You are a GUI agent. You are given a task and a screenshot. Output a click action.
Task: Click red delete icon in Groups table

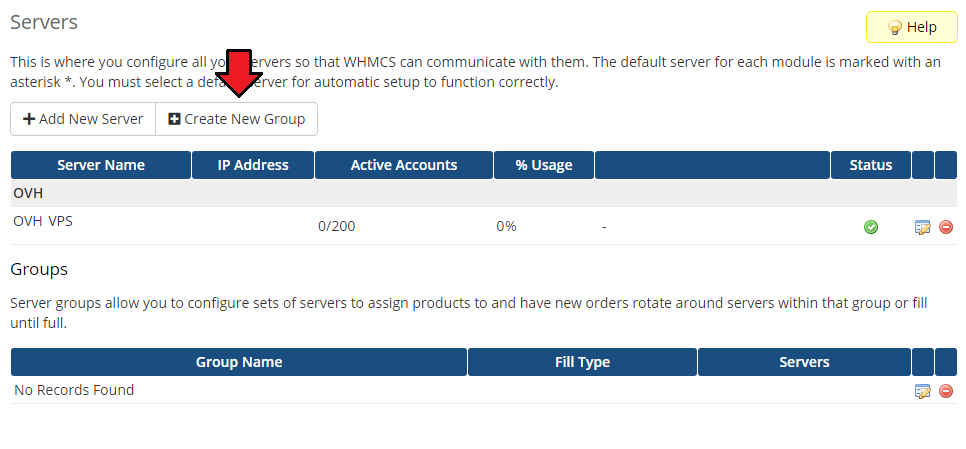[x=946, y=391]
